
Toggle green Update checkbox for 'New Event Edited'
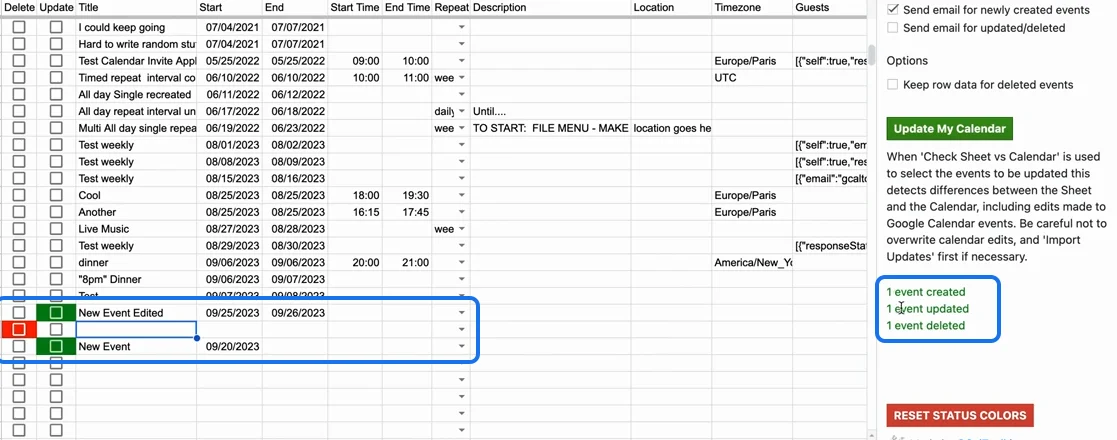tap(56, 313)
